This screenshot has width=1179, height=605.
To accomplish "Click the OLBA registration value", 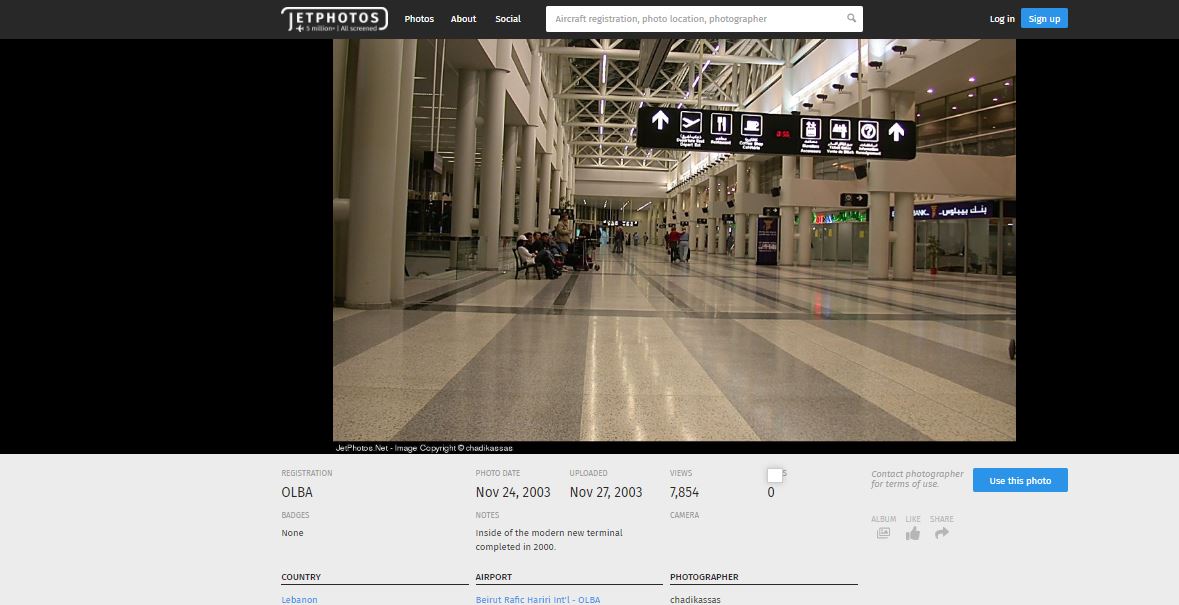I will coord(297,492).
